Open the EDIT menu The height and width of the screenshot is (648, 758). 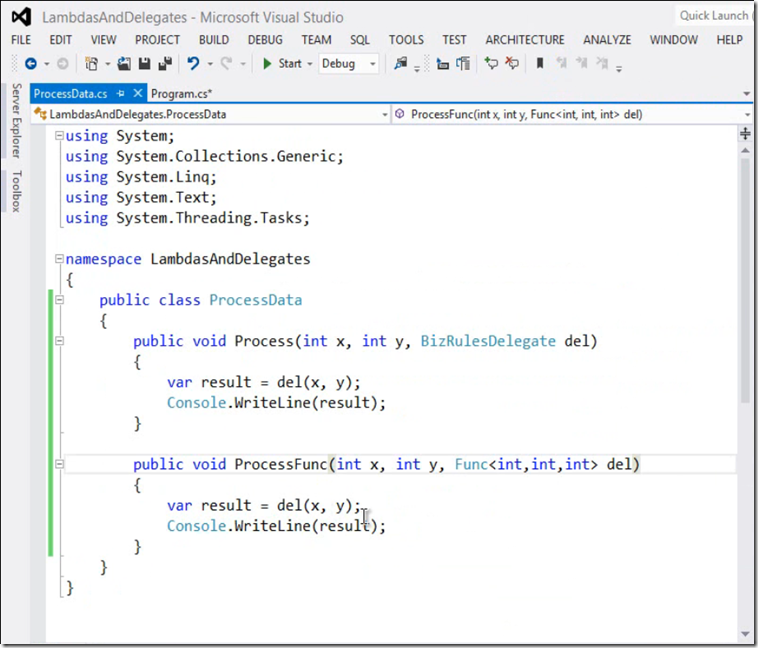(60, 40)
